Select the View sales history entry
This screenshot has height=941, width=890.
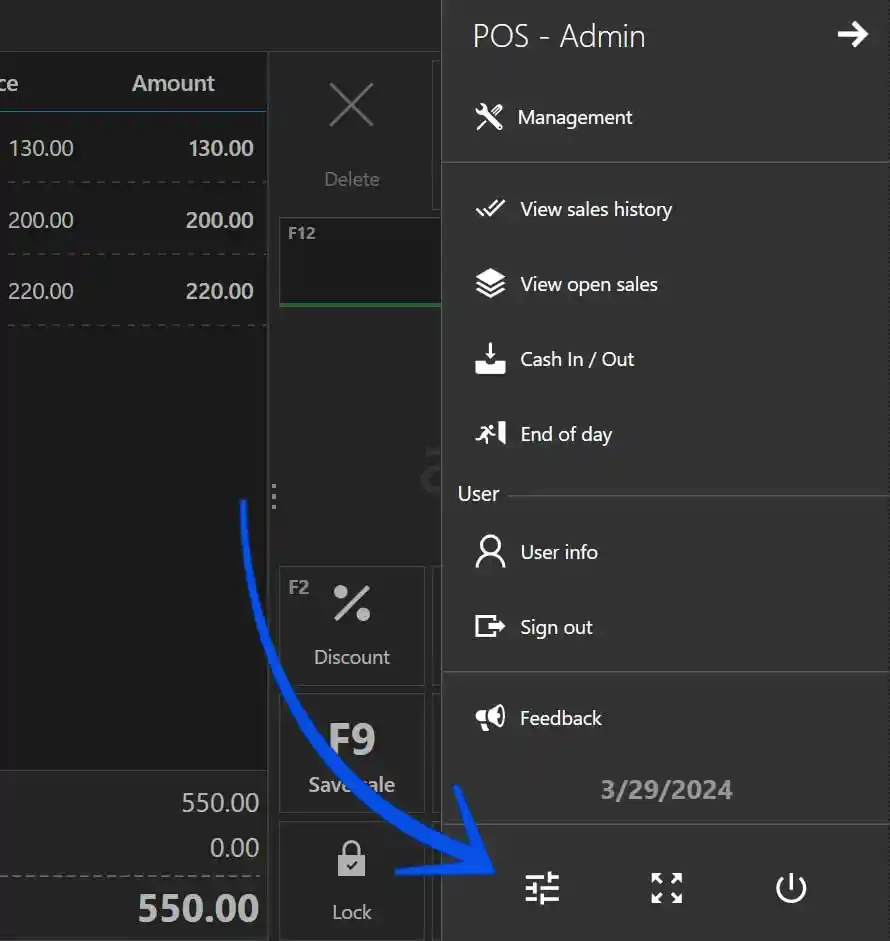(596, 209)
